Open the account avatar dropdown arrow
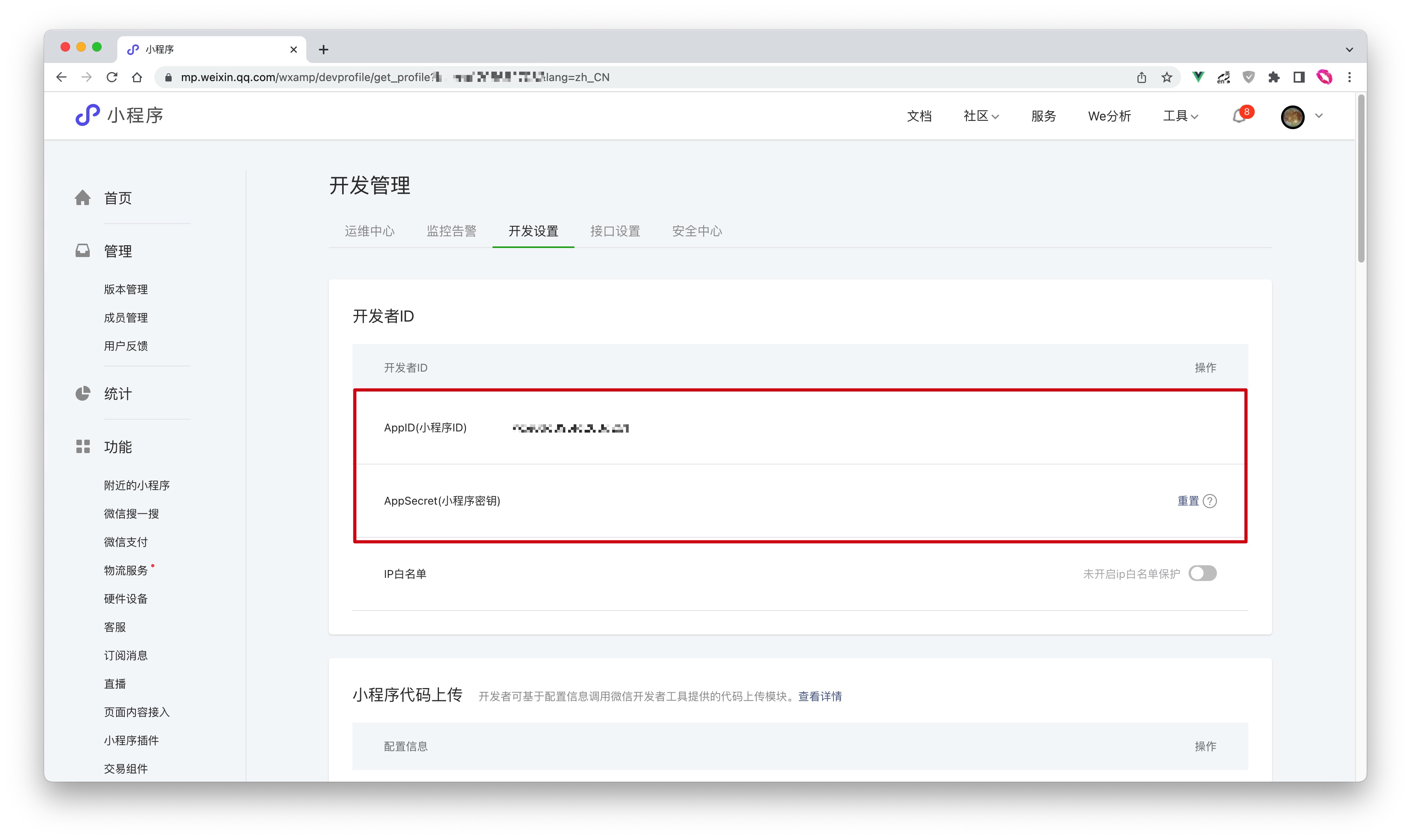 click(x=1319, y=116)
